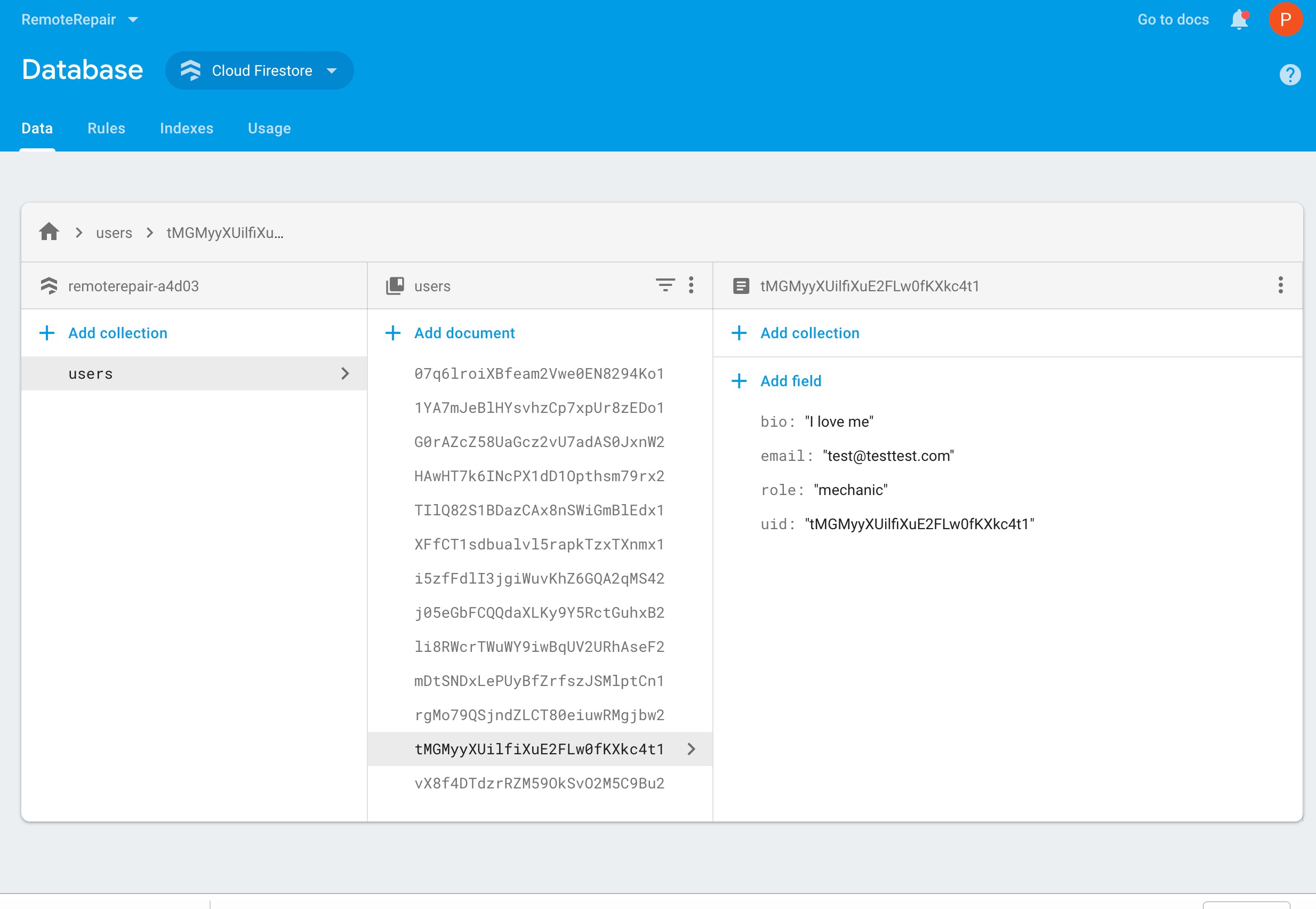Click the filter icon in users column
The width and height of the screenshot is (1316, 909).
tap(664, 285)
